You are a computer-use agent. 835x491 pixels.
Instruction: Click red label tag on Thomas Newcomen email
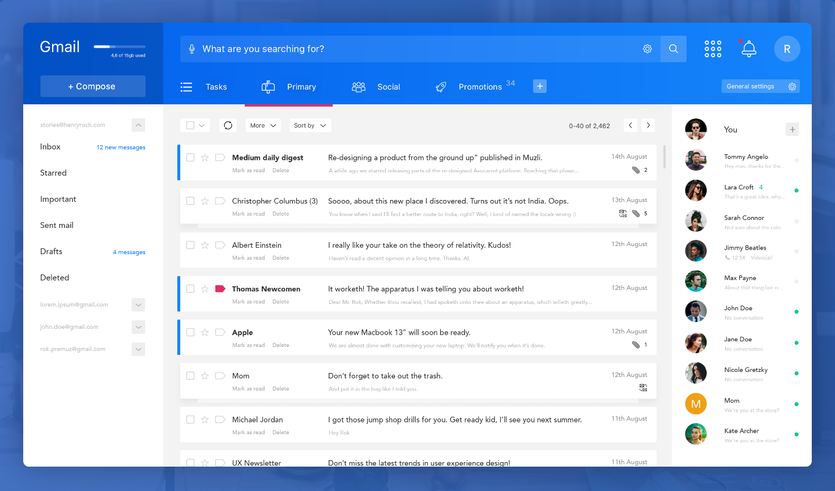(x=220, y=289)
